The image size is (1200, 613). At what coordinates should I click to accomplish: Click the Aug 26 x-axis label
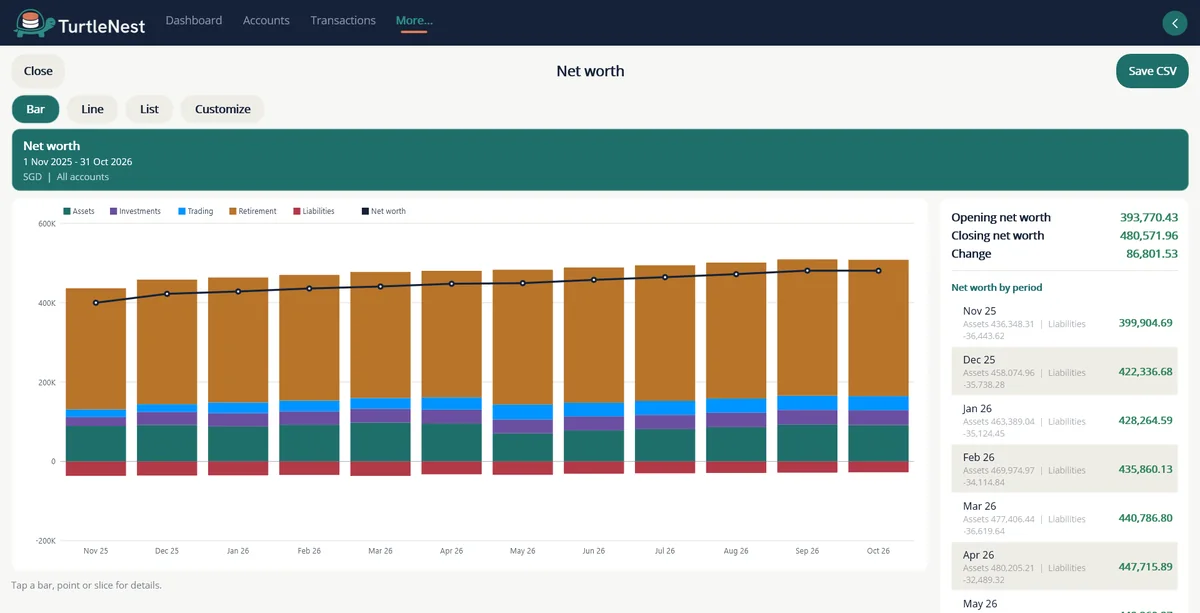coord(736,551)
